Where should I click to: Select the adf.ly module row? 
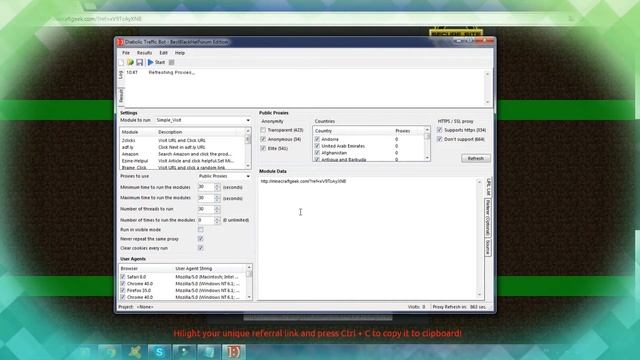182,147
